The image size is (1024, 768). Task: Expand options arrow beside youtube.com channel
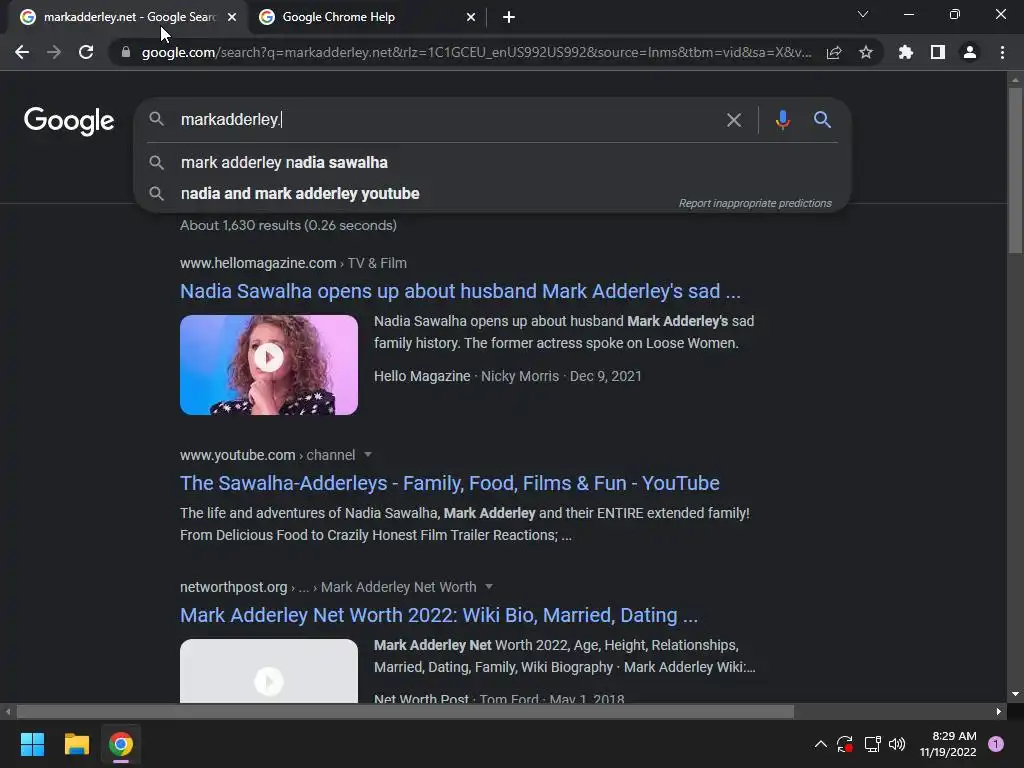pyautogui.click(x=368, y=455)
